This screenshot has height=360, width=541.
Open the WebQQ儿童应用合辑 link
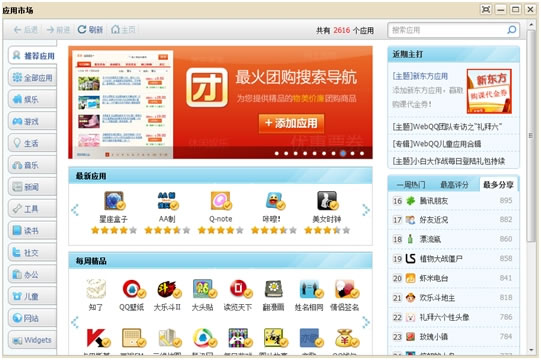pos(437,144)
